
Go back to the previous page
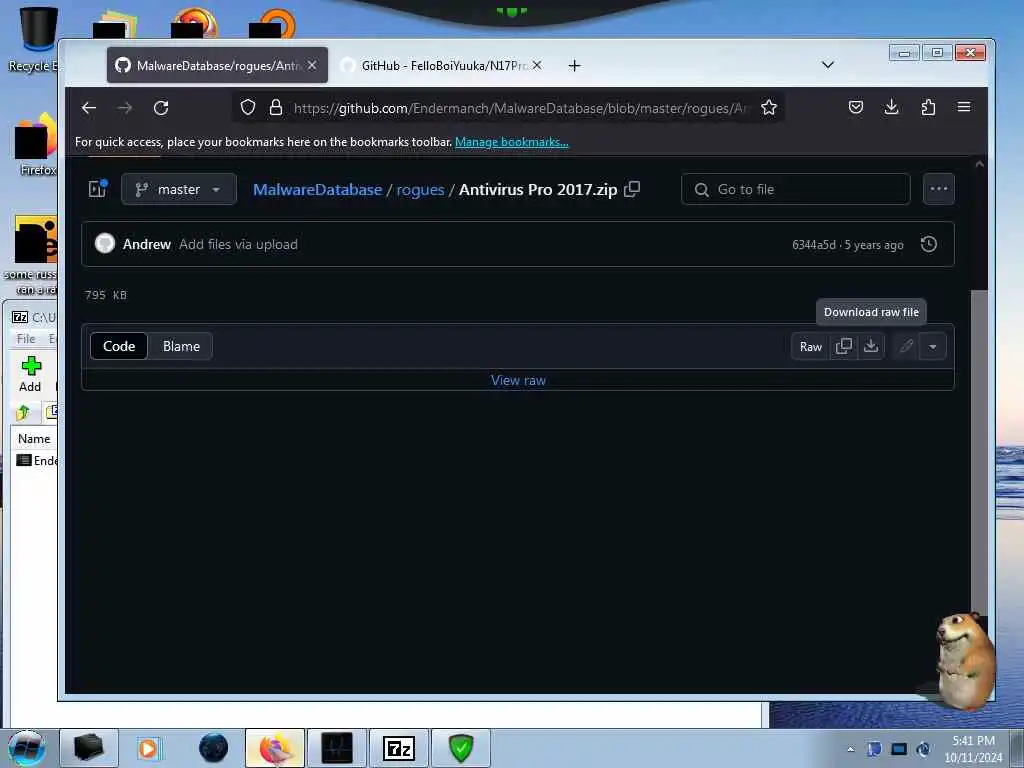click(89, 108)
